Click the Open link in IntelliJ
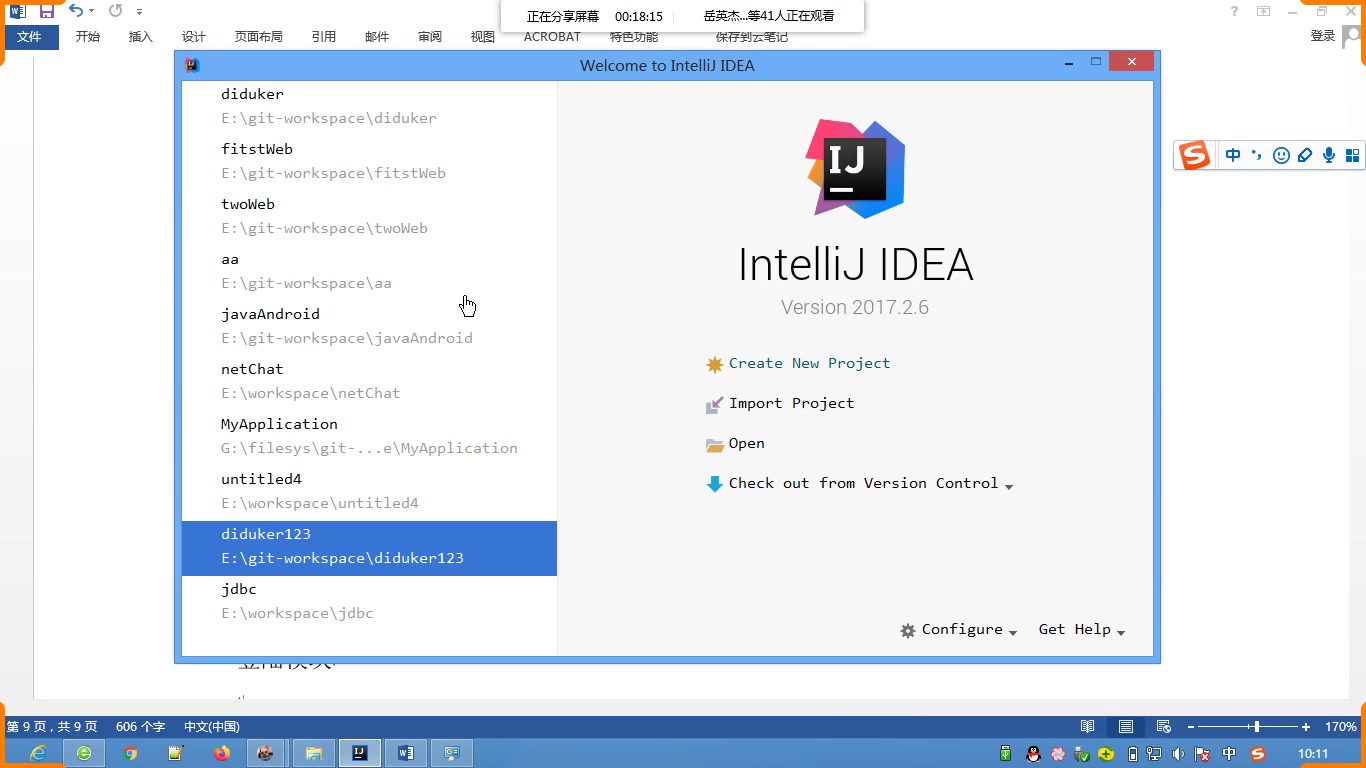 (746, 444)
